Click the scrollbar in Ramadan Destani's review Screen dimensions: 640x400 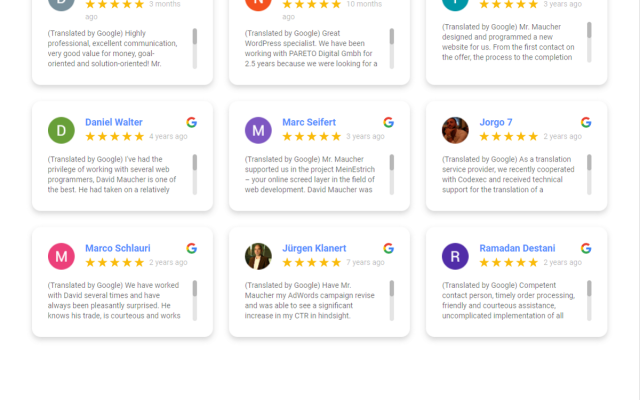tap(589, 301)
